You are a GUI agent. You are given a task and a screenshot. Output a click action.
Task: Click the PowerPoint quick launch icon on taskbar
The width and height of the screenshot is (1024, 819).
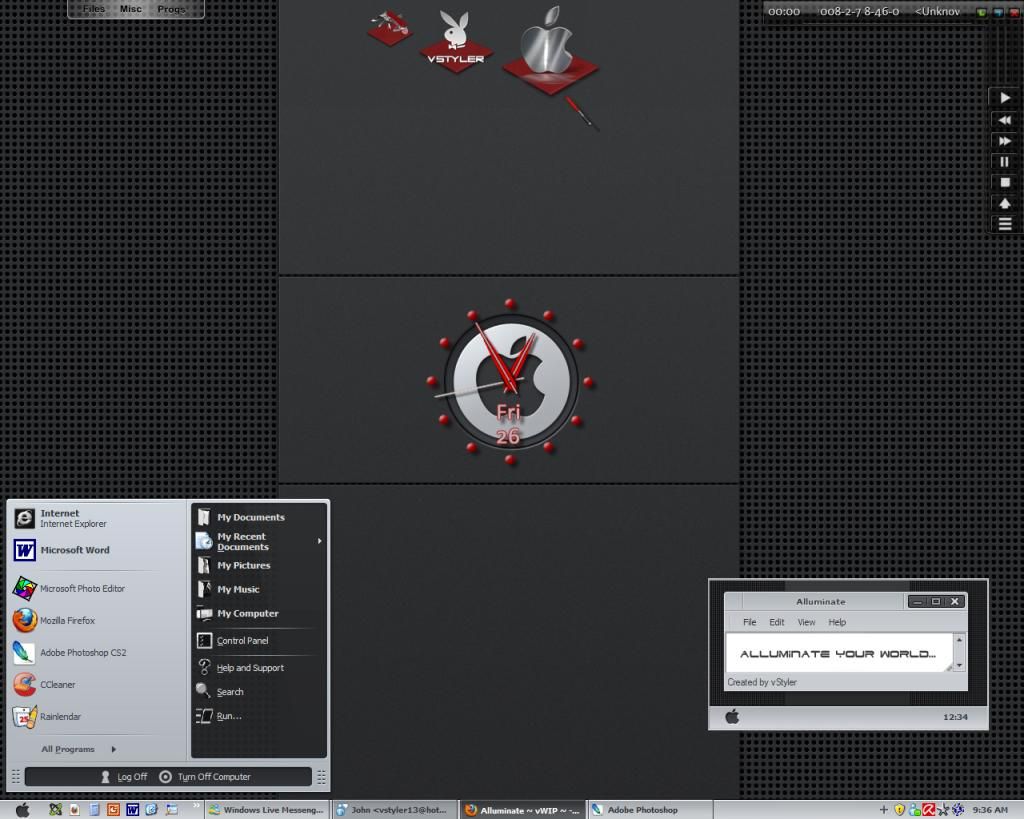pyautogui.click(x=113, y=810)
